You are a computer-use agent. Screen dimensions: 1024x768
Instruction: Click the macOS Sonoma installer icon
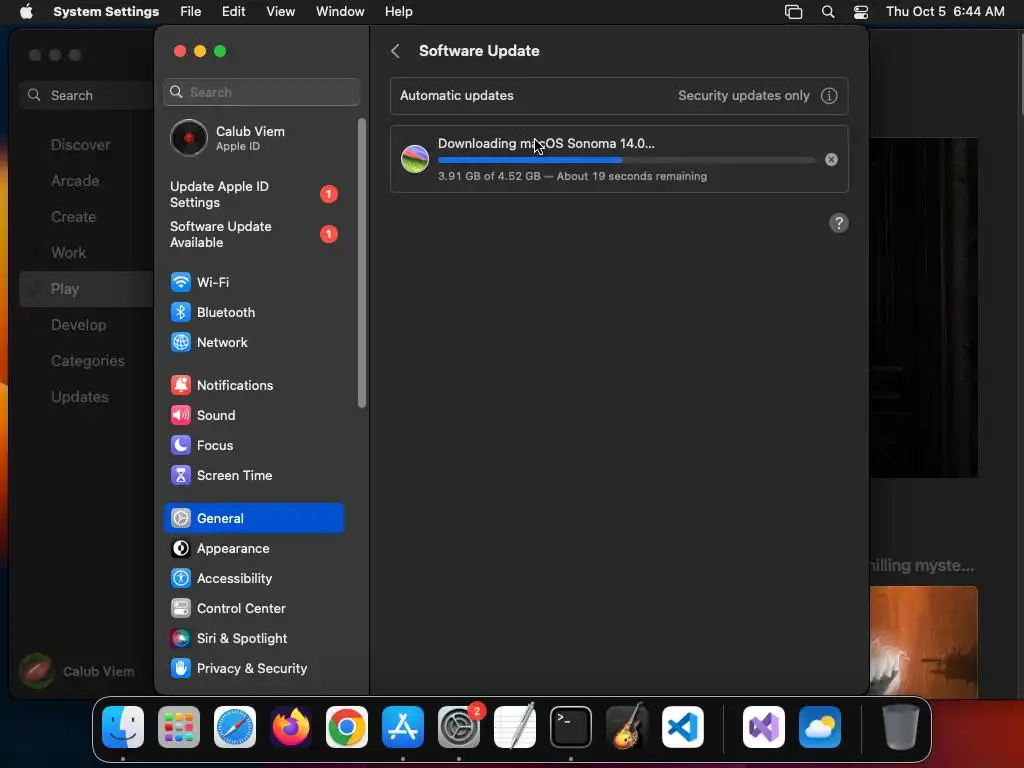pos(415,159)
